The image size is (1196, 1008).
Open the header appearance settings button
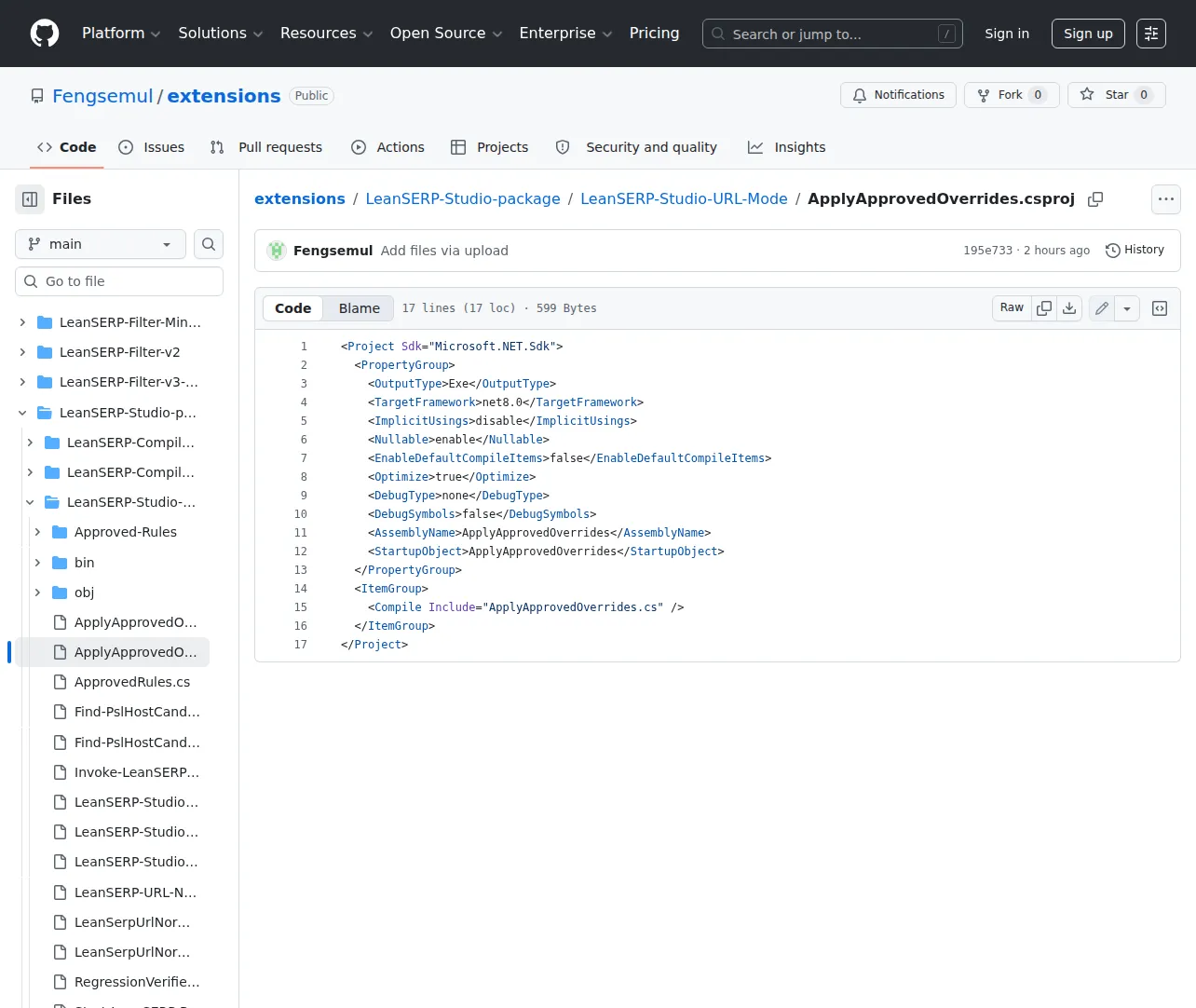click(x=1151, y=34)
